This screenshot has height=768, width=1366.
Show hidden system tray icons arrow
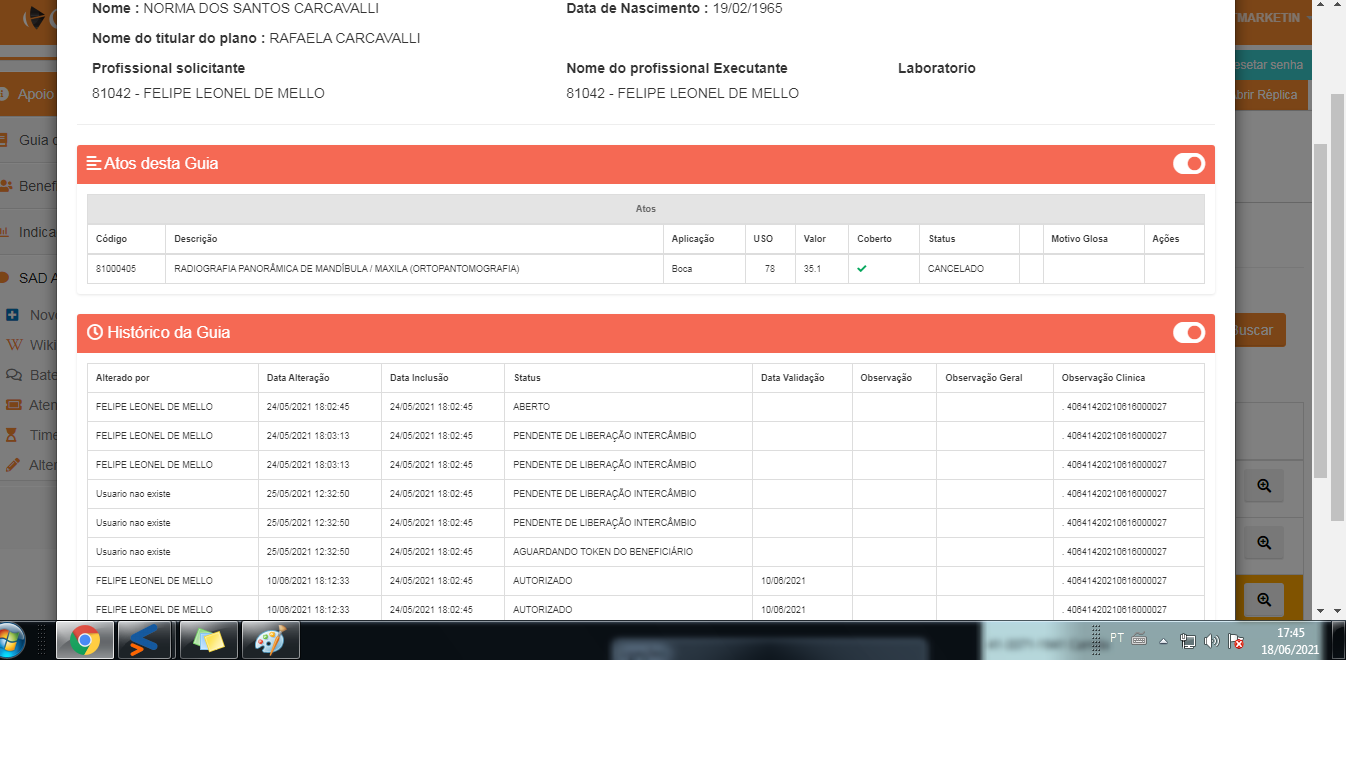pos(1163,641)
